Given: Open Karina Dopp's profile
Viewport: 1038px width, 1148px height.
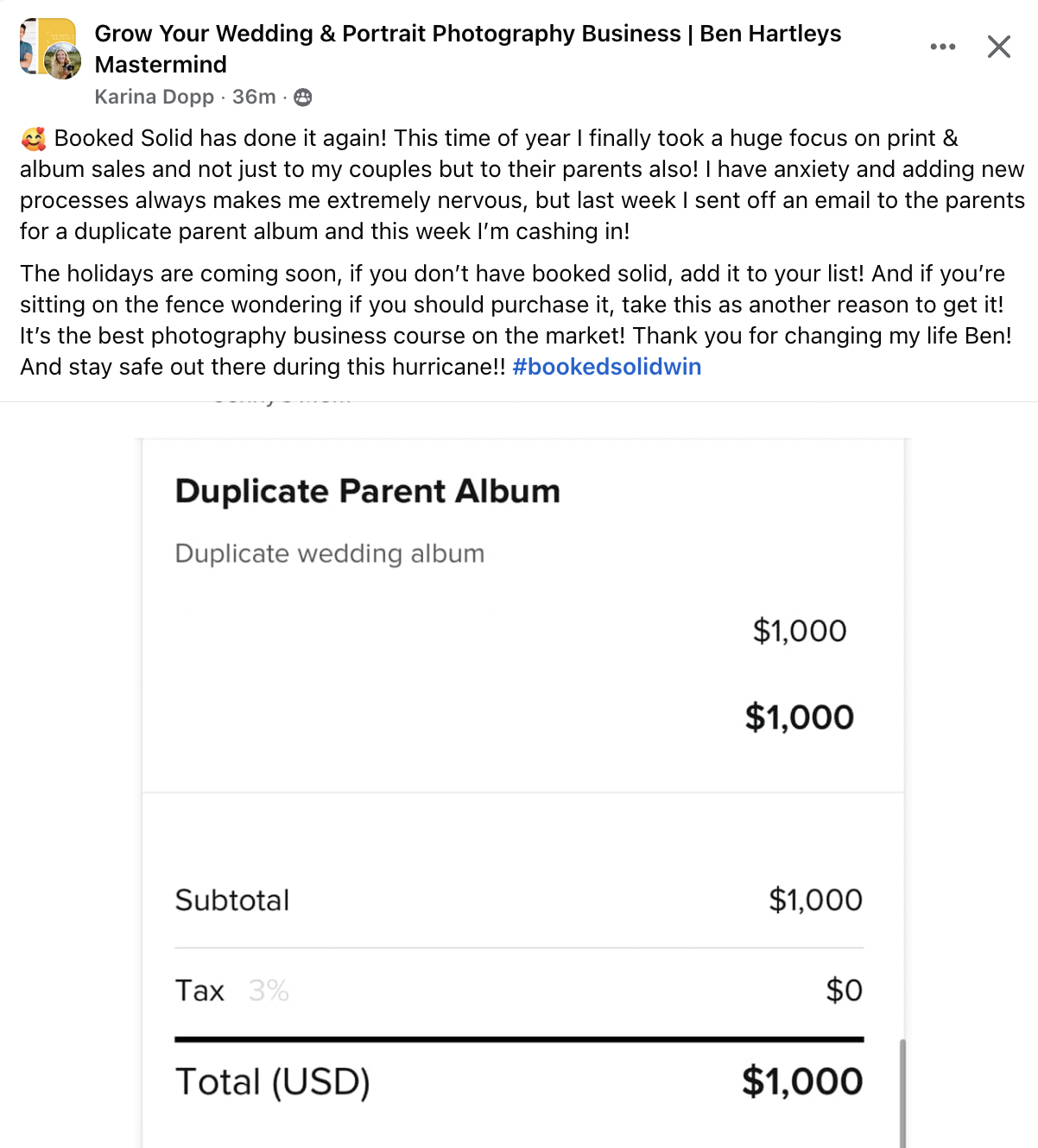Looking at the screenshot, I should (x=154, y=97).
